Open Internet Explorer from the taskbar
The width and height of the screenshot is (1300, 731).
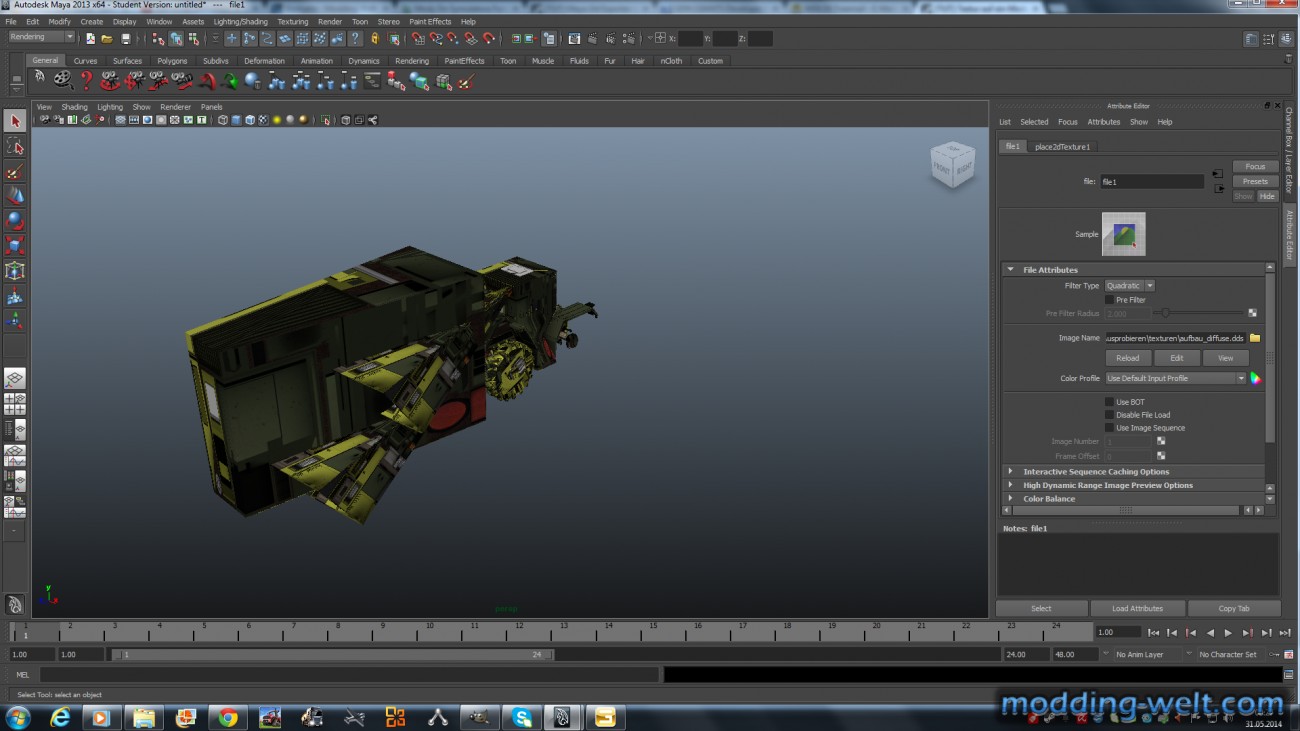tap(60, 717)
